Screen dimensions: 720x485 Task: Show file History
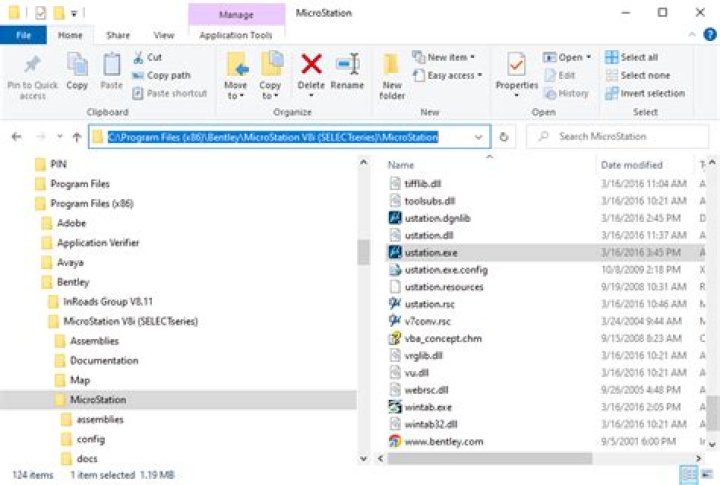(x=566, y=93)
